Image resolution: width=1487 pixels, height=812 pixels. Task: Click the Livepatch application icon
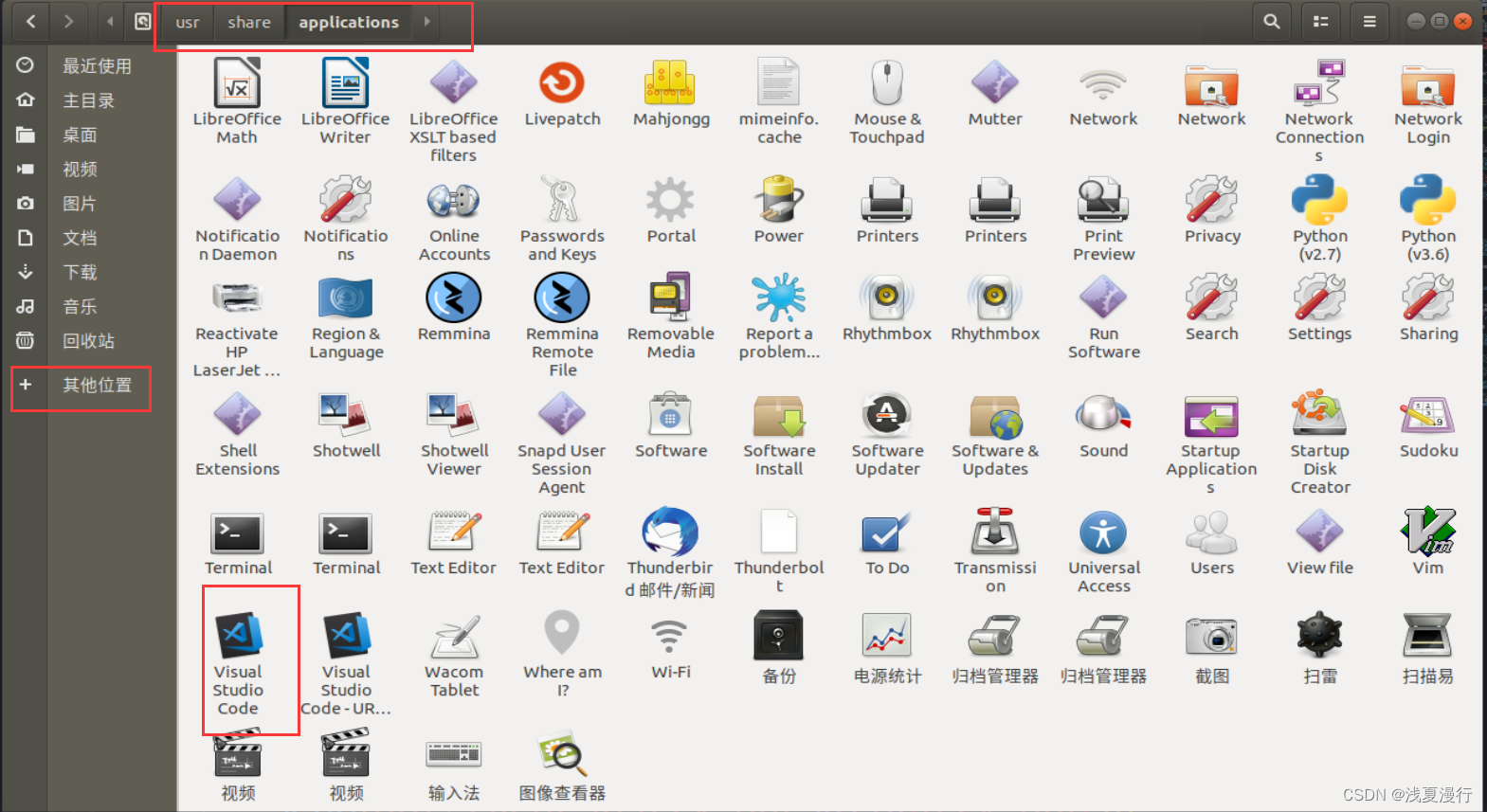click(562, 82)
